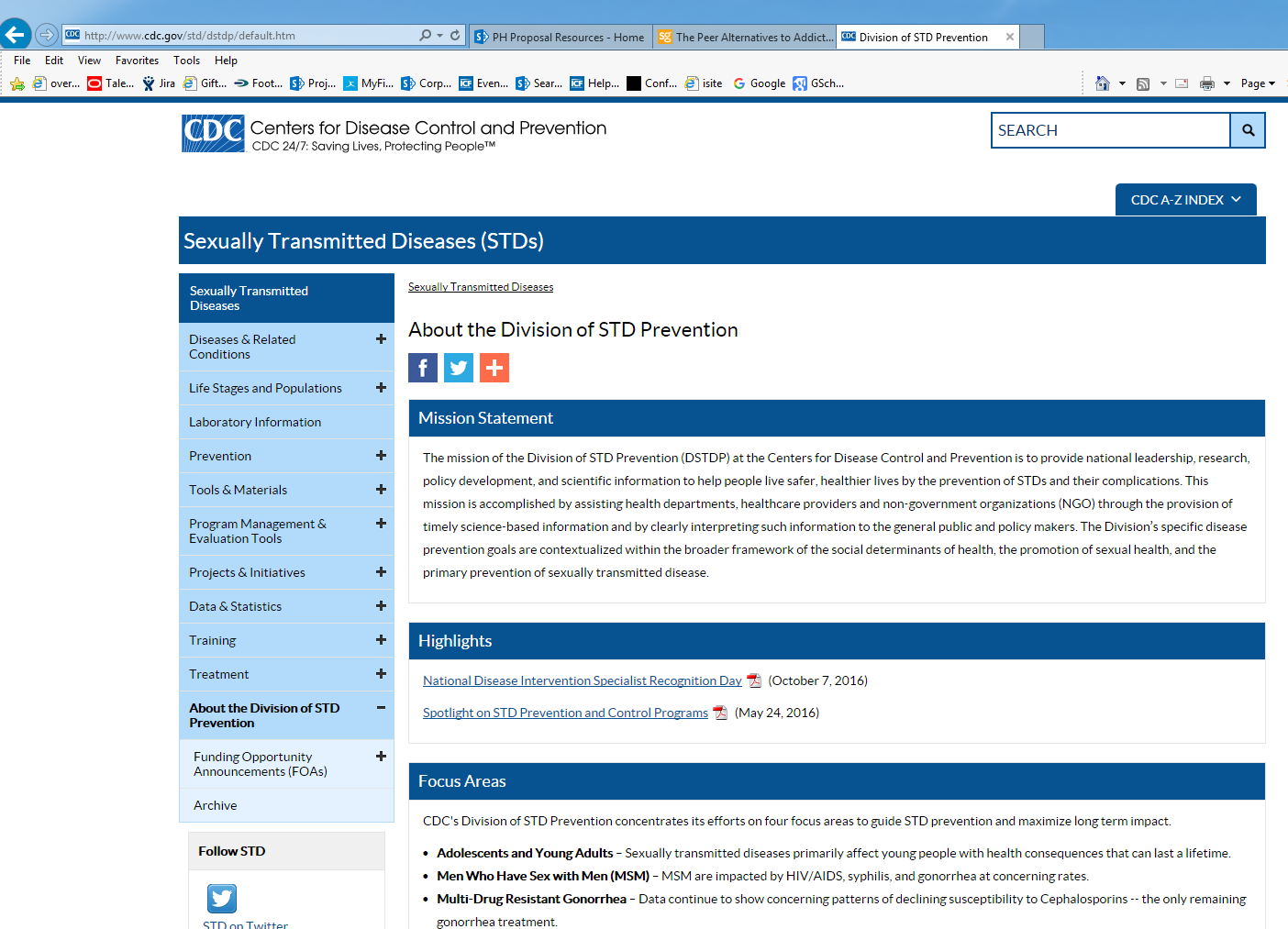Expand Program Management & Evaluation Tools plus icon
The height and width of the screenshot is (929, 1288).
click(381, 523)
